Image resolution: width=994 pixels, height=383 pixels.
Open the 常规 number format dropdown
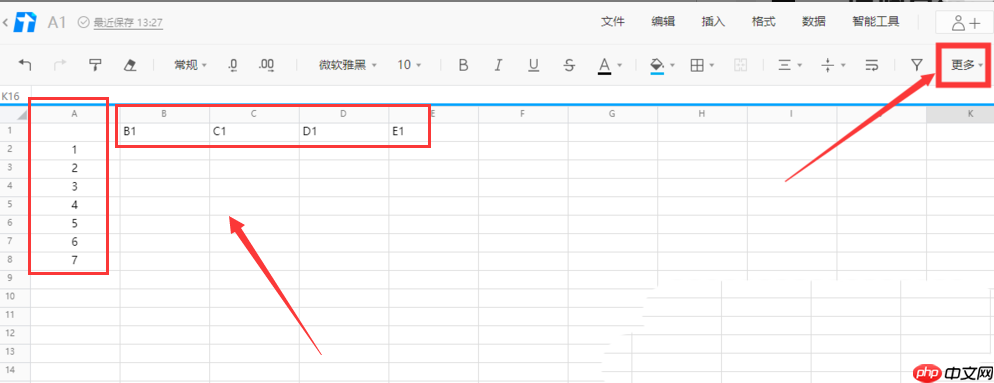pyautogui.click(x=191, y=65)
